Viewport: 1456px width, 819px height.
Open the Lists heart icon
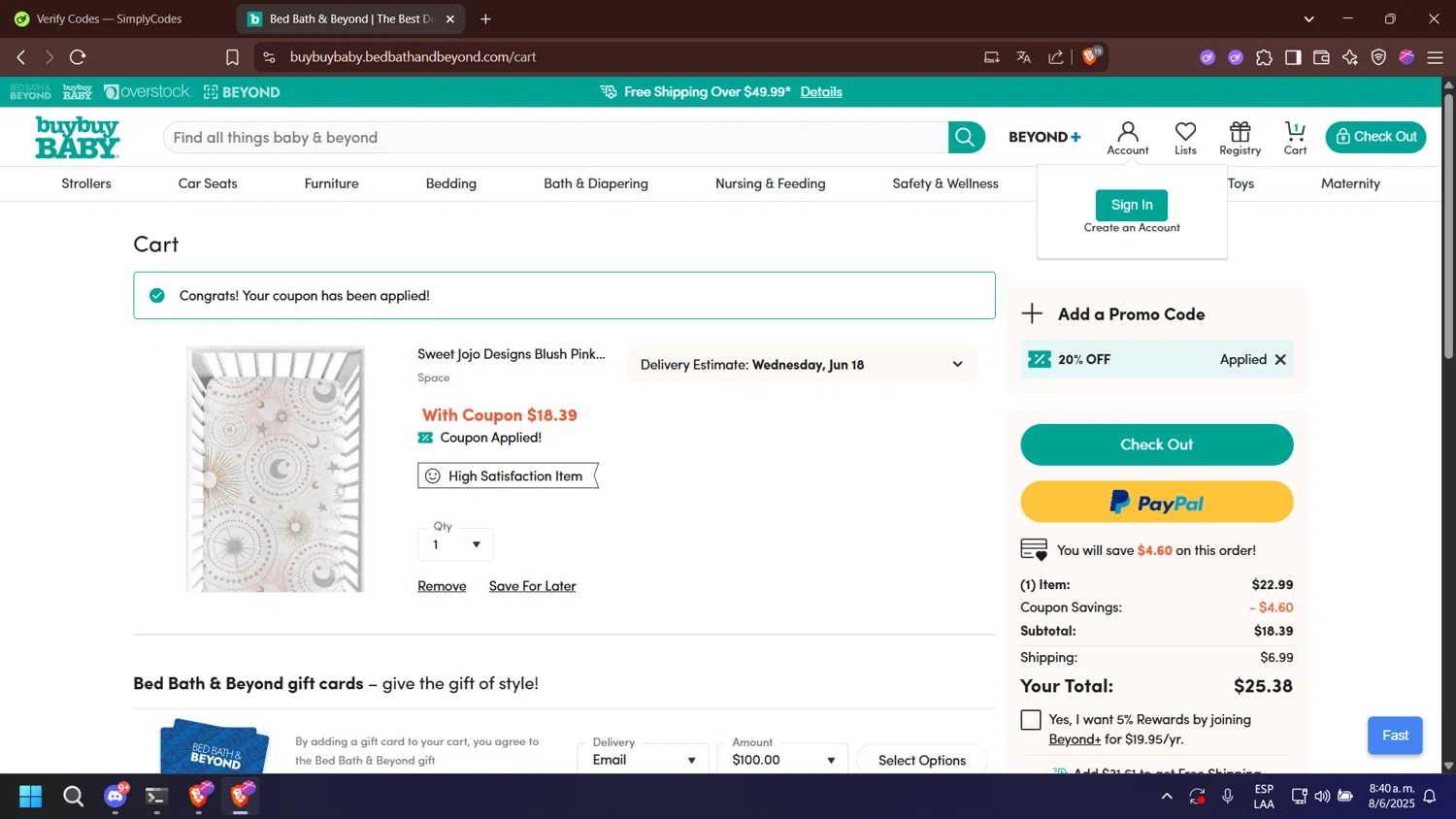tap(1185, 138)
